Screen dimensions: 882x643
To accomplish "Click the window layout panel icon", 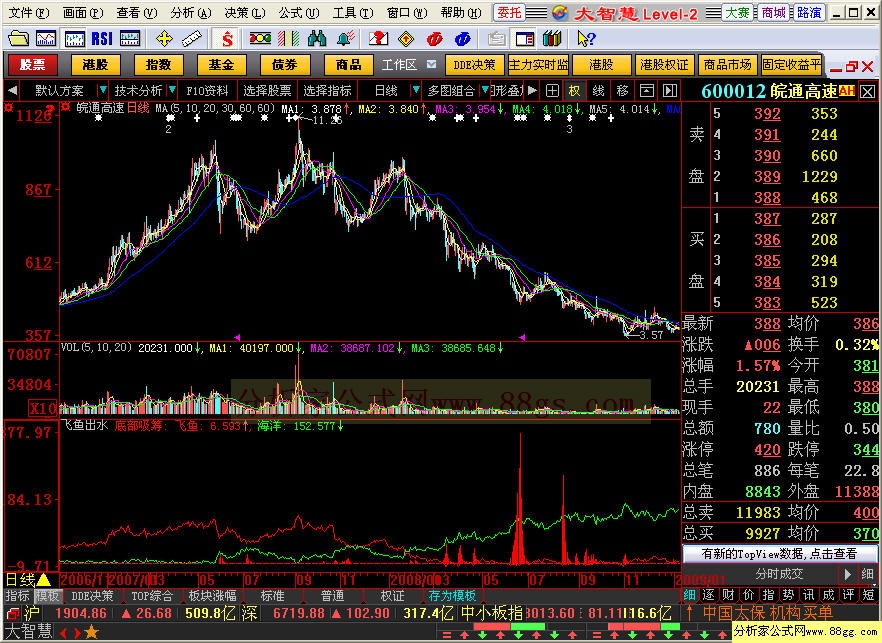I will pyautogui.click(x=524, y=39).
